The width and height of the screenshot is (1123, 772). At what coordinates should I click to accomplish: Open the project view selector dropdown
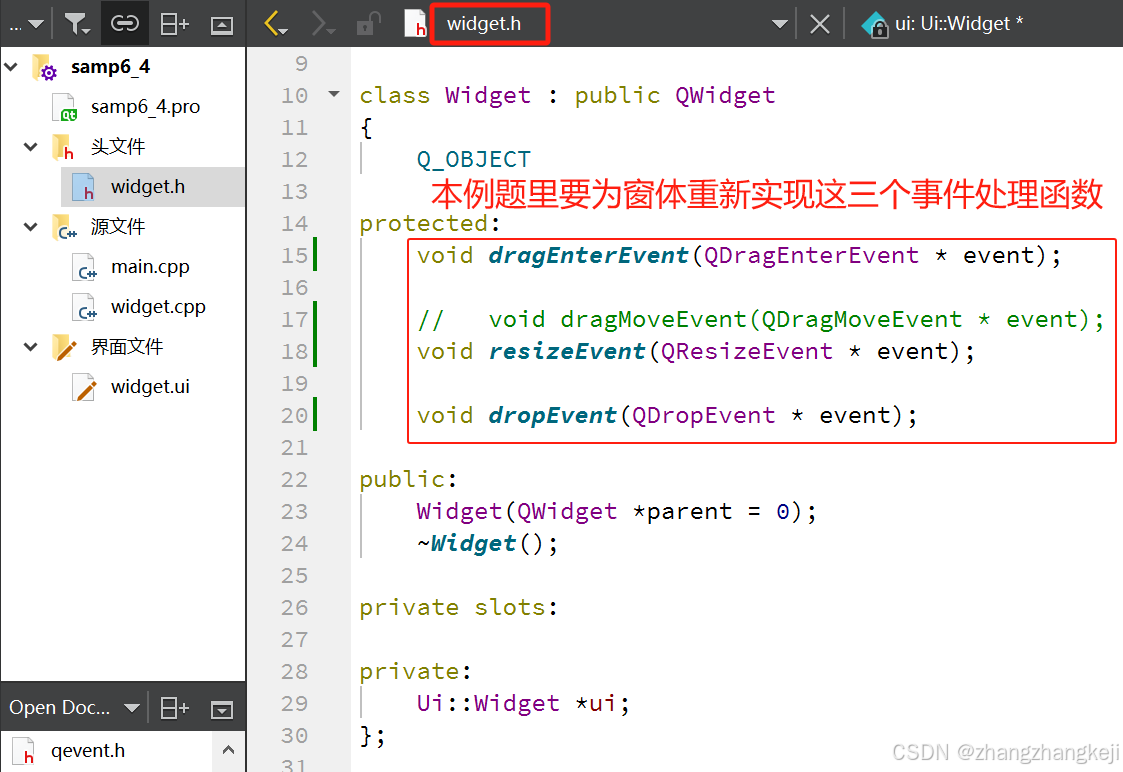click(x=26, y=24)
